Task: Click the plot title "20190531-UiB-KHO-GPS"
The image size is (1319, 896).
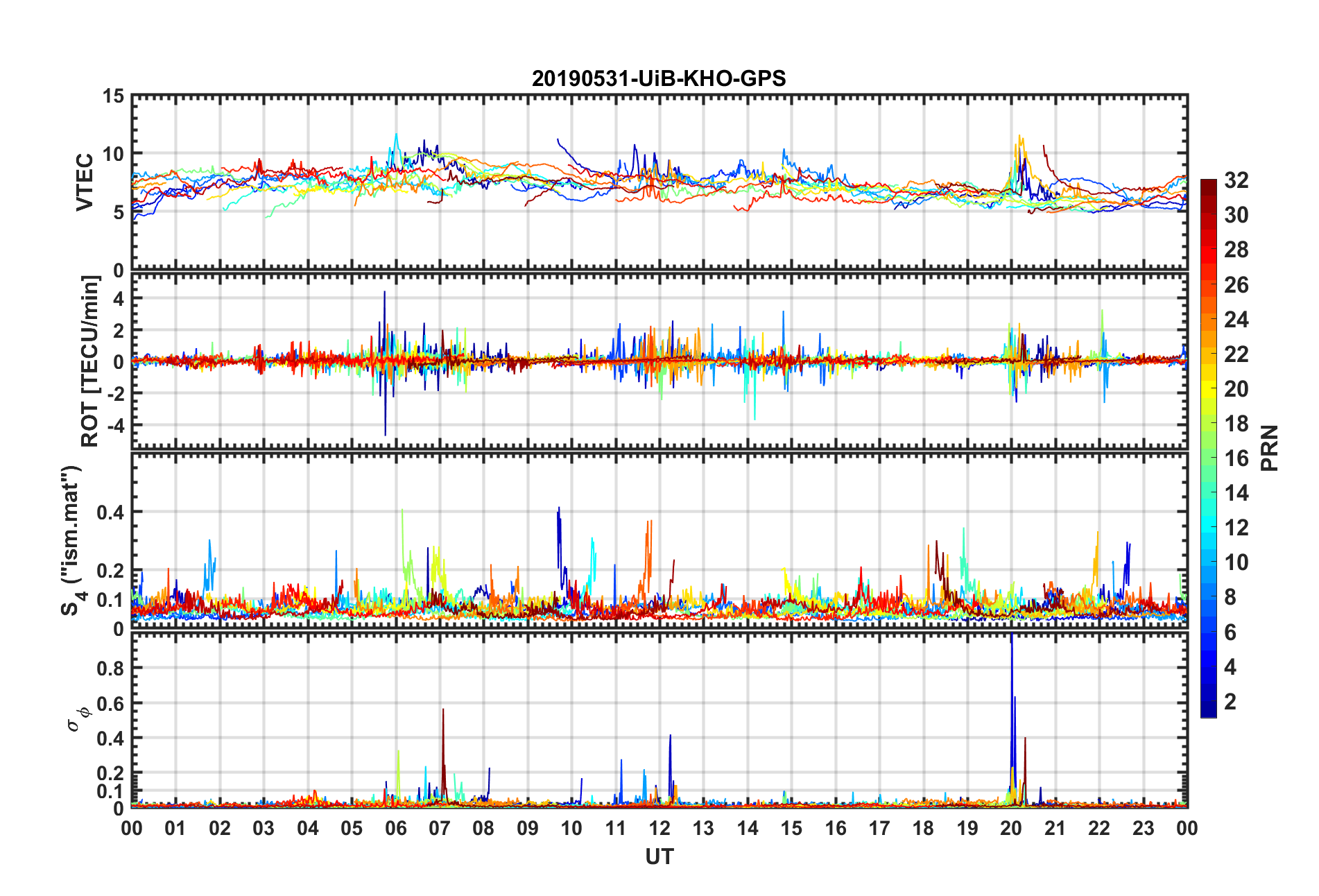Action: click(659, 78)
